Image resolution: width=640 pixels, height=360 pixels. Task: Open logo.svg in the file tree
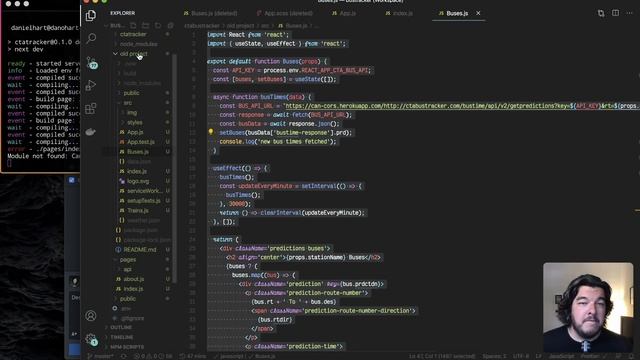(x=138, y=181)
